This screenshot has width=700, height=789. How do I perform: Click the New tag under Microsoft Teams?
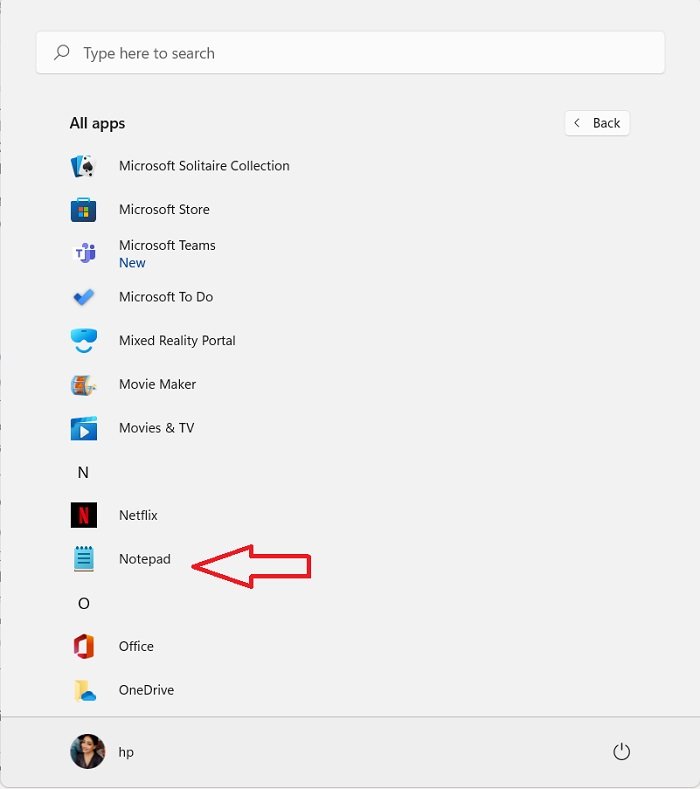tap(132, 263)
